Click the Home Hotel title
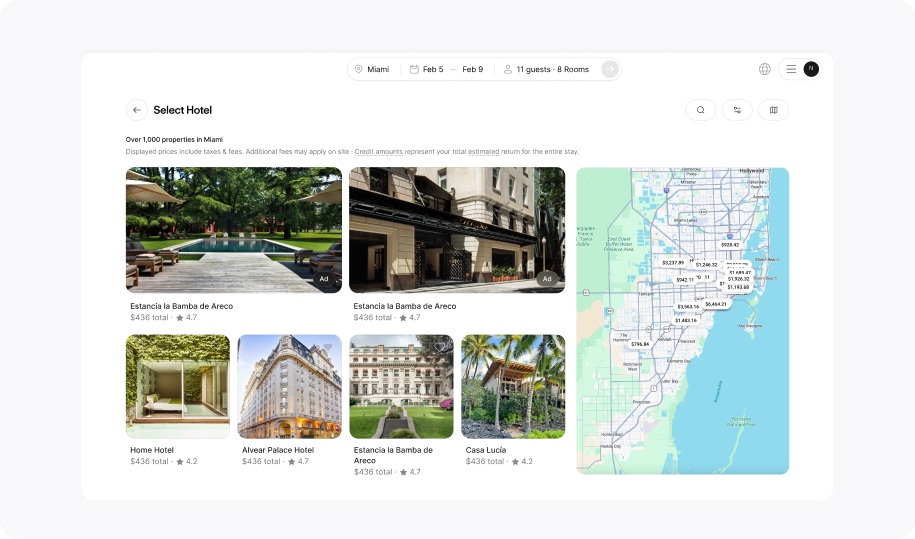 tap(152, 450)
